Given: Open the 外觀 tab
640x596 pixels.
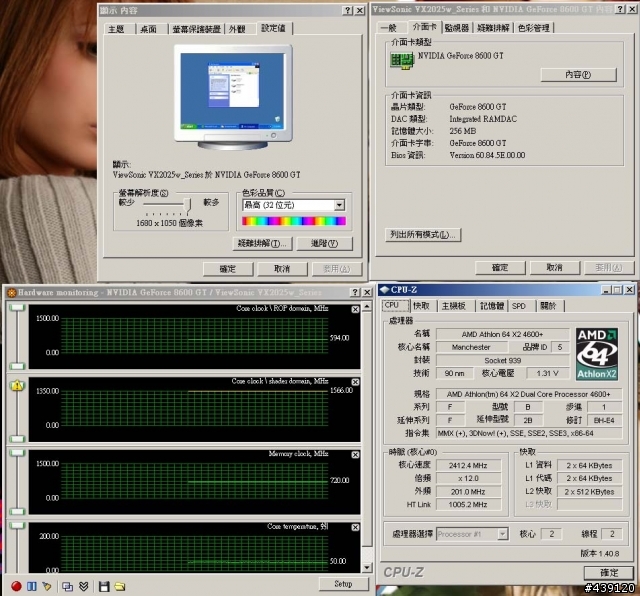Looking at the screenshot, I should point(237,29).
